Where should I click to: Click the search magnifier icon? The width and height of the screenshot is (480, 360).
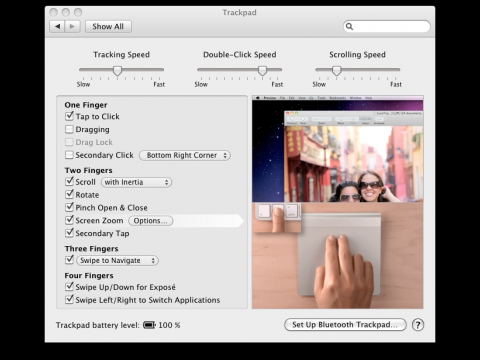click(x=349, y=26)
